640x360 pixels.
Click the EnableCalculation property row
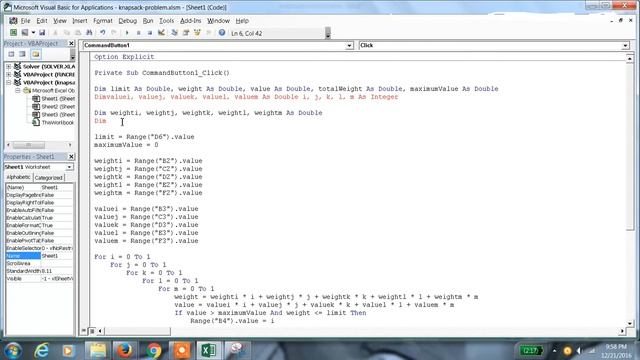pyautogui.click(x=39, y=218)
